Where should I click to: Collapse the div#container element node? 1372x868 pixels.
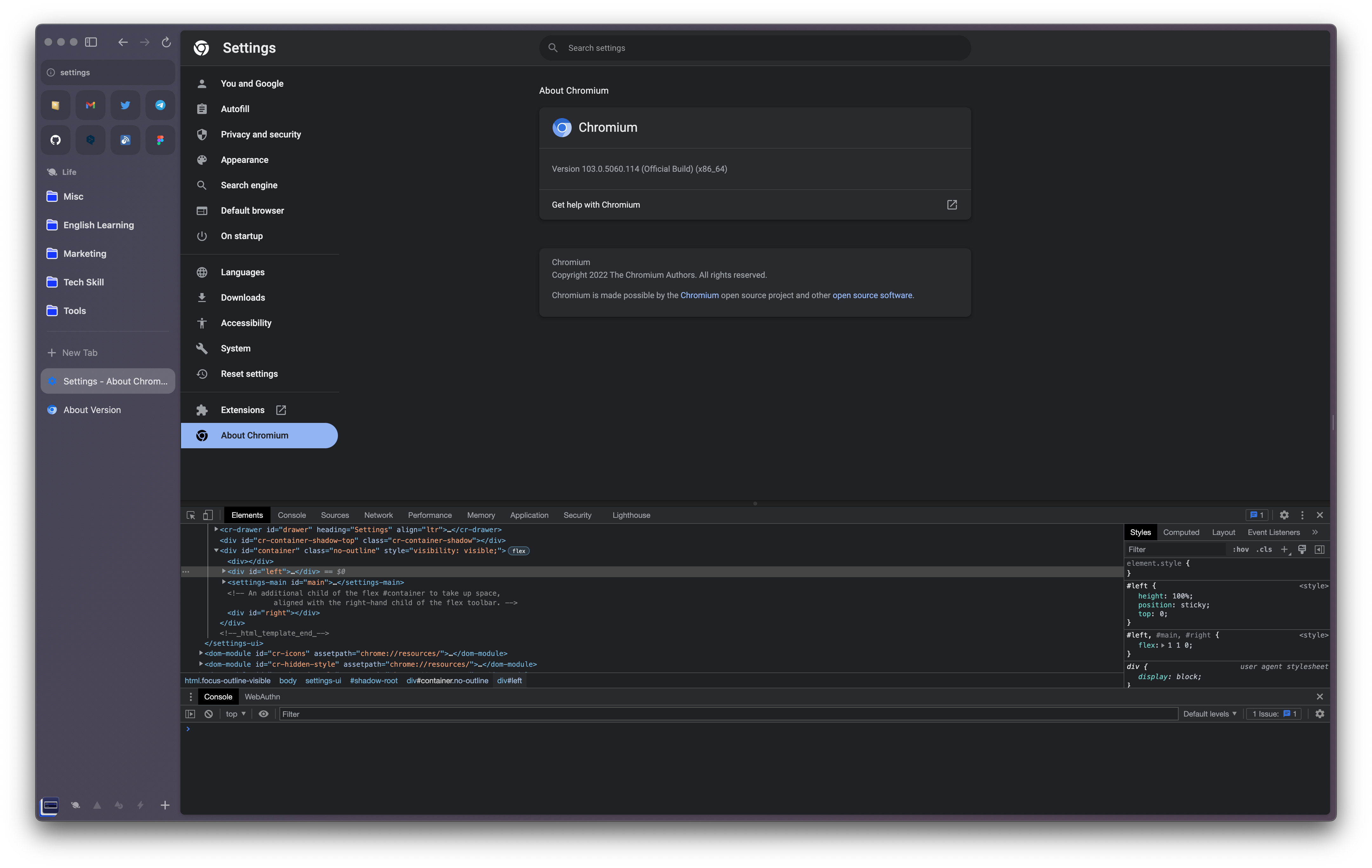[217, 551]
